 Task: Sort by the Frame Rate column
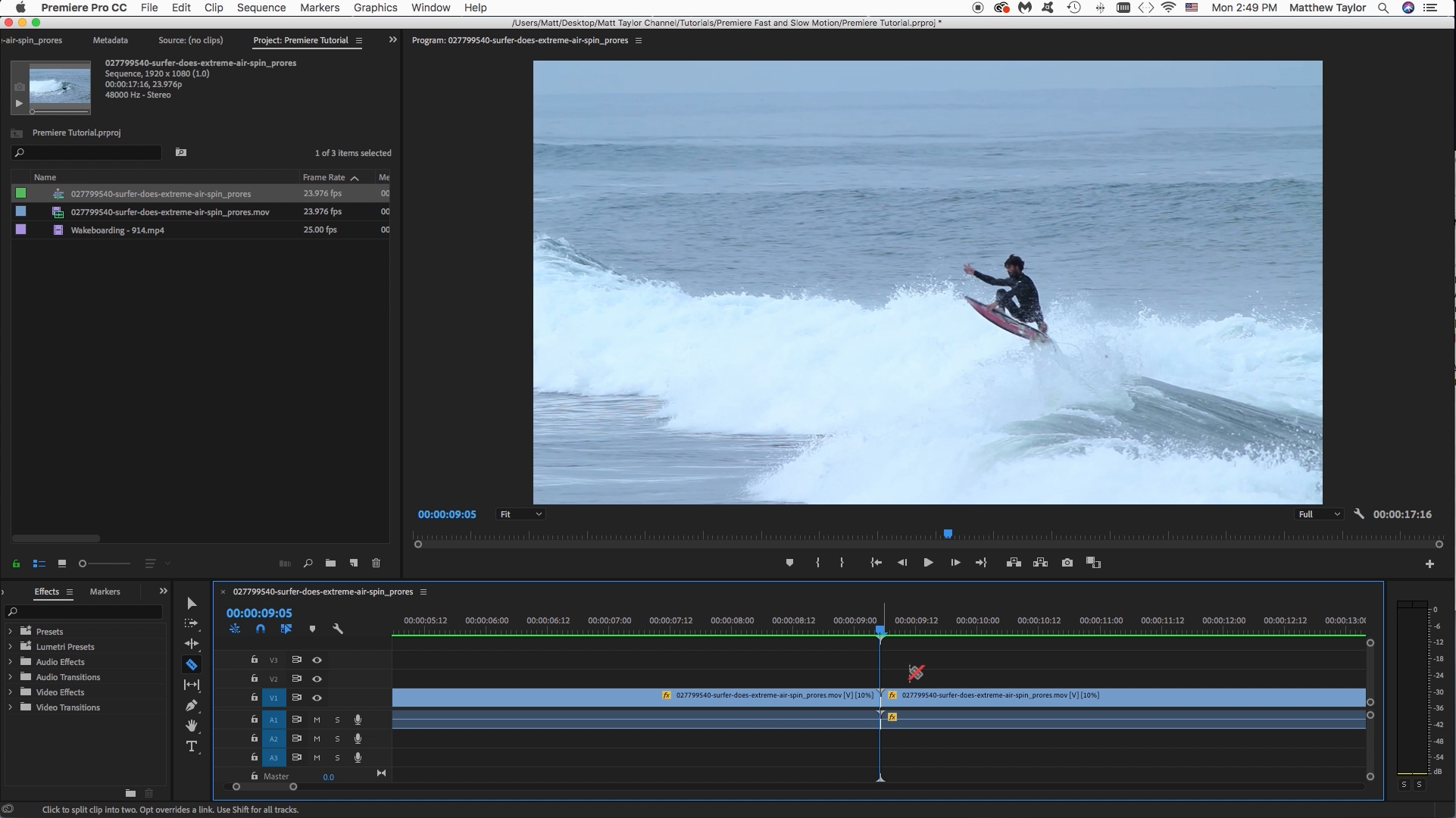coord(324,177)
